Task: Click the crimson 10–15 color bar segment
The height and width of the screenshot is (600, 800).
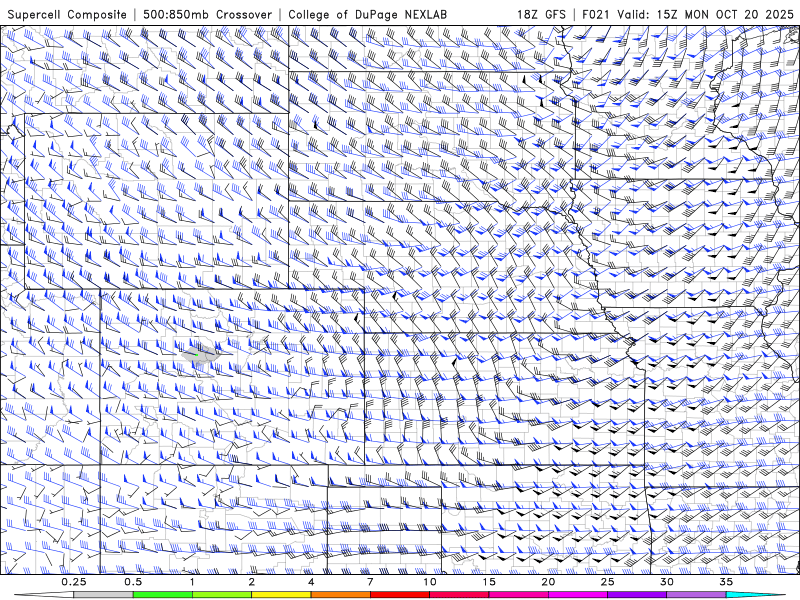Action: tap(459, 595)
